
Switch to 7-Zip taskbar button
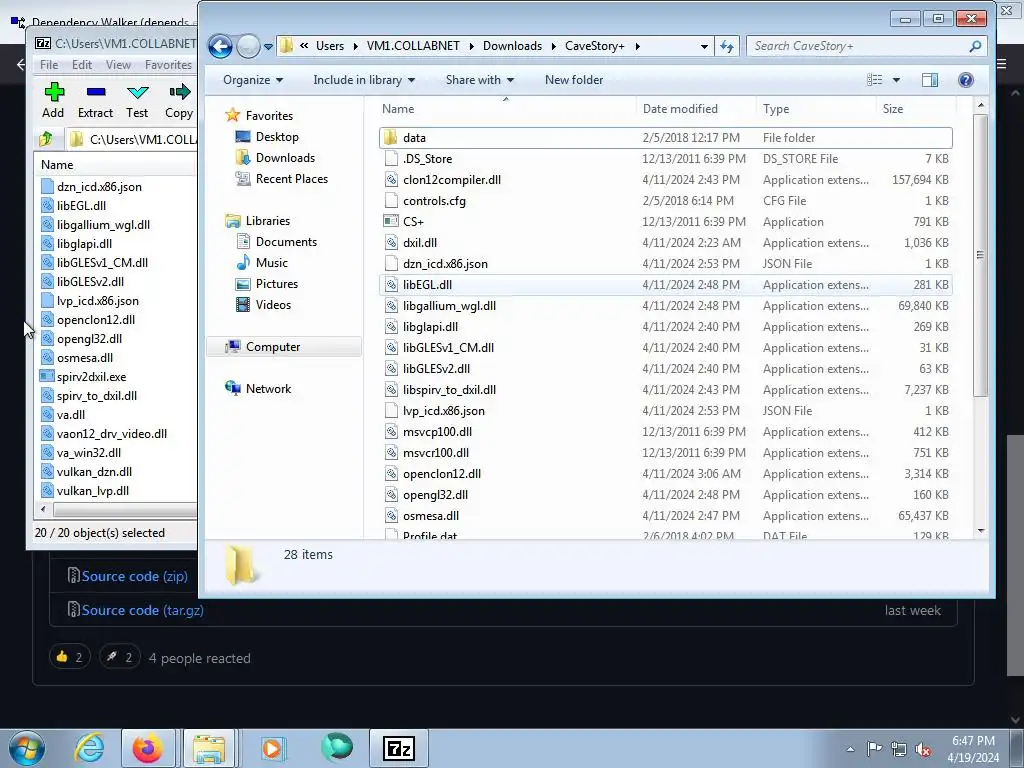399,748
